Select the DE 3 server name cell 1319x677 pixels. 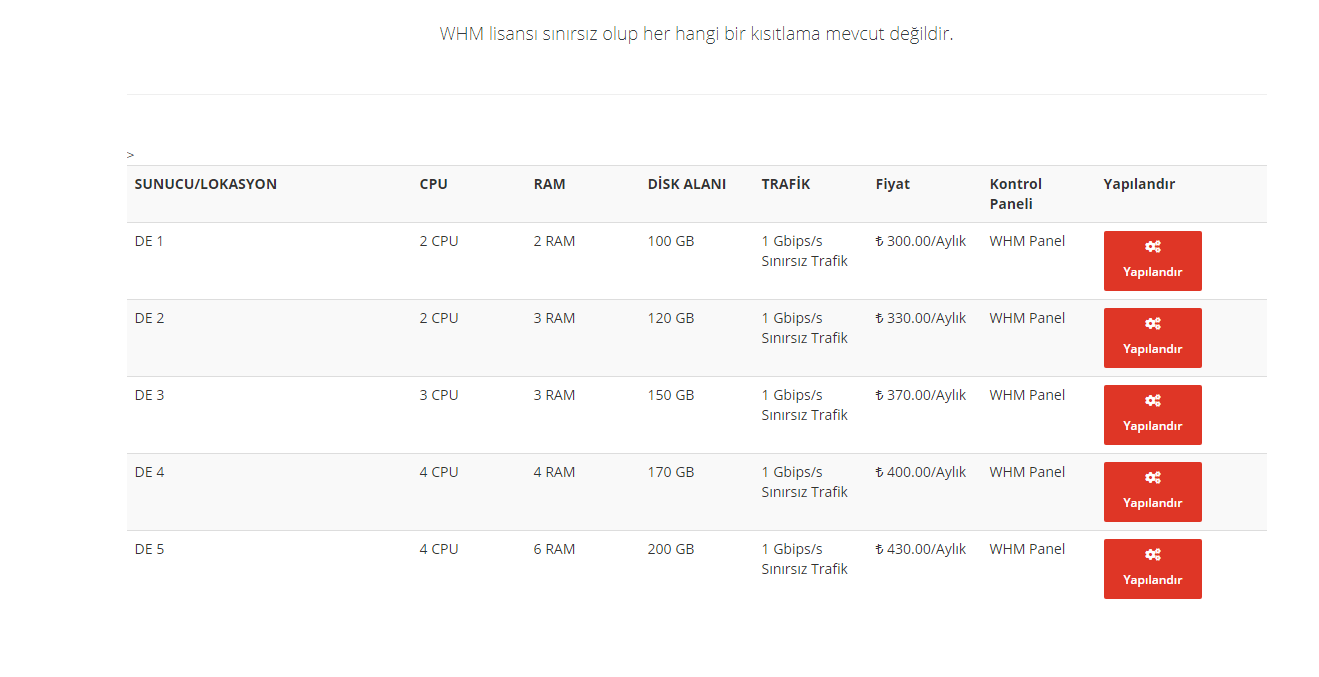pos(150,395)
